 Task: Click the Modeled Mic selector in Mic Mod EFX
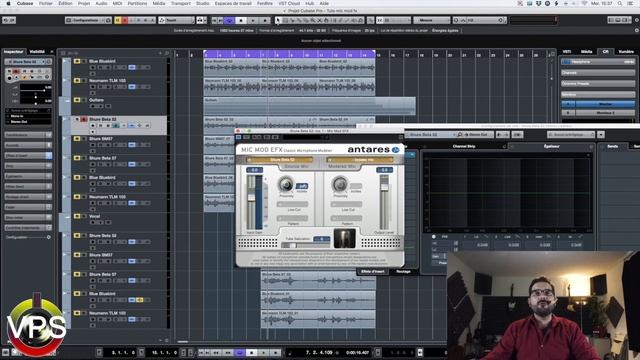click(x=361, y=160)
